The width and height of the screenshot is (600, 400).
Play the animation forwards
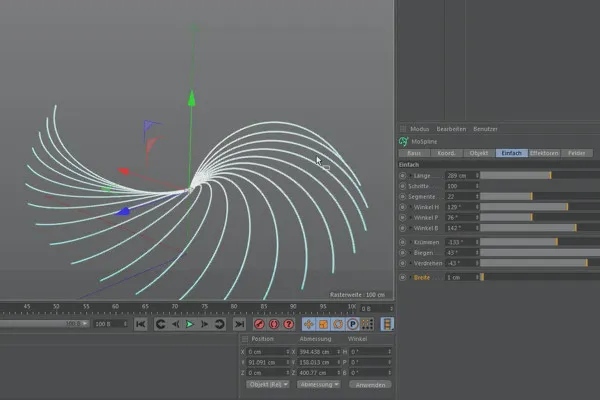click(x=190, y=324)
